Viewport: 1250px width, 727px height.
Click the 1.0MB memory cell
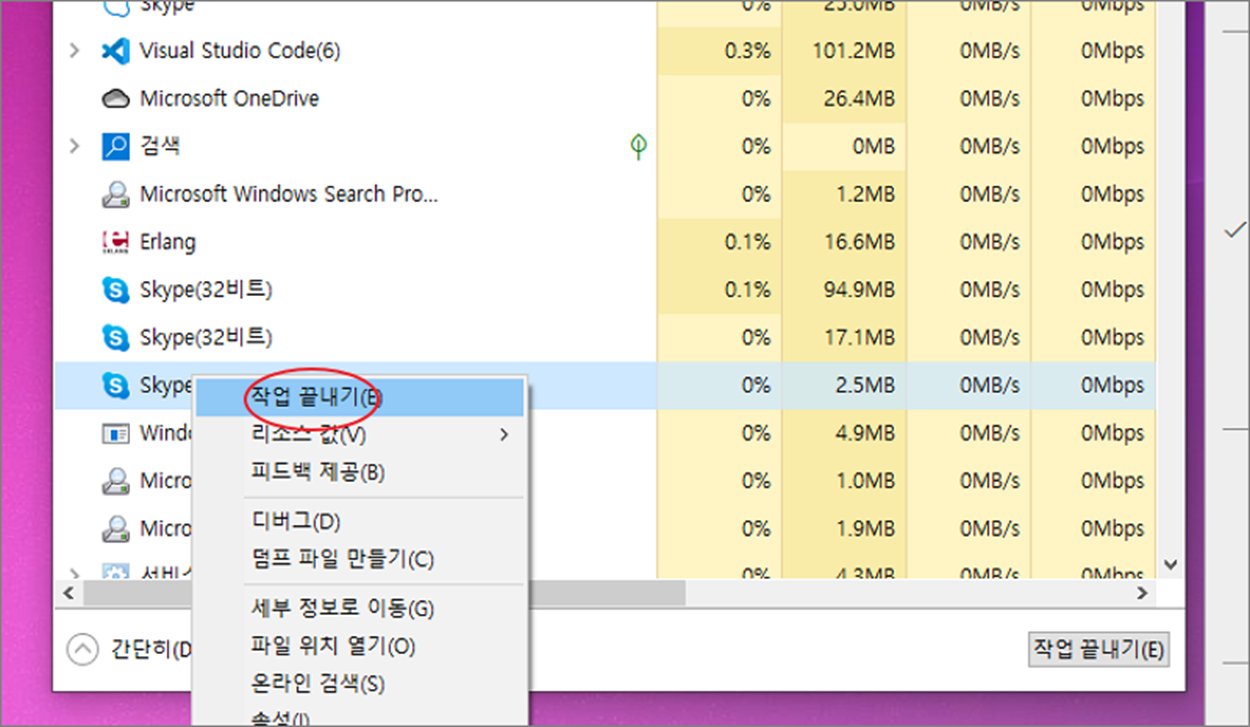[x=844, y=481]
